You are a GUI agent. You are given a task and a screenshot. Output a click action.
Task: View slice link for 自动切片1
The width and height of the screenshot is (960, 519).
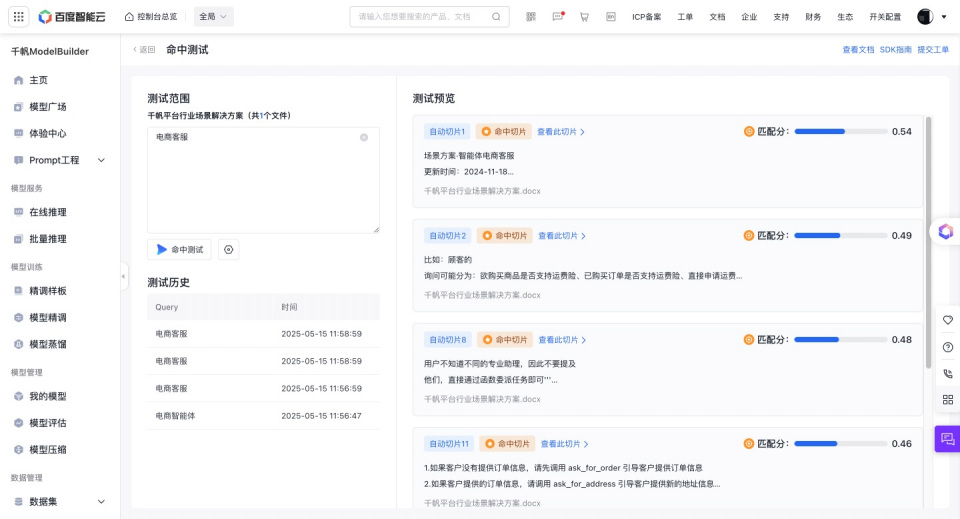(x=561, y=132)
